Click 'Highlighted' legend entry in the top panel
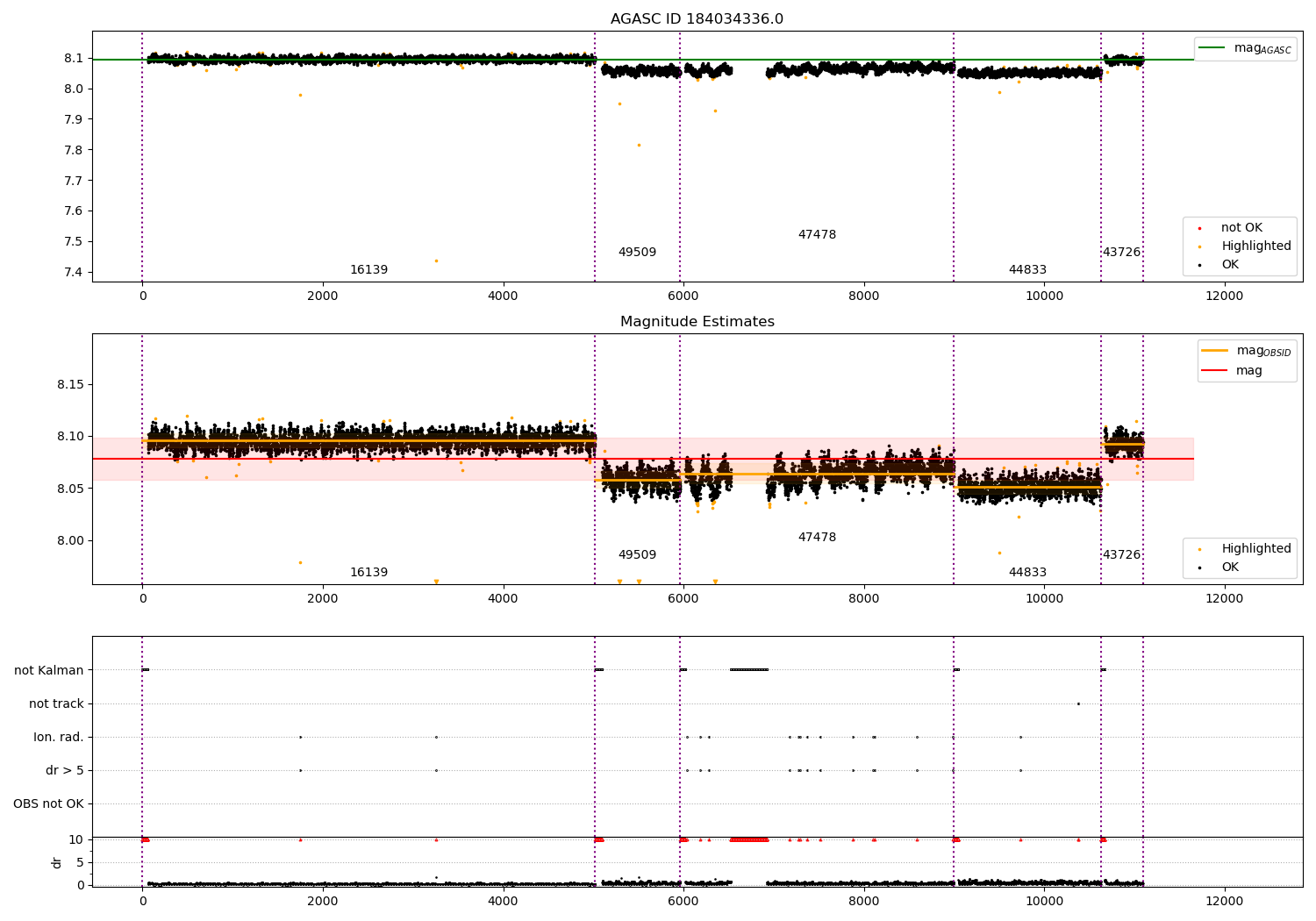The height and width of the screenshot is (921, 1316). click(1246, 246)
